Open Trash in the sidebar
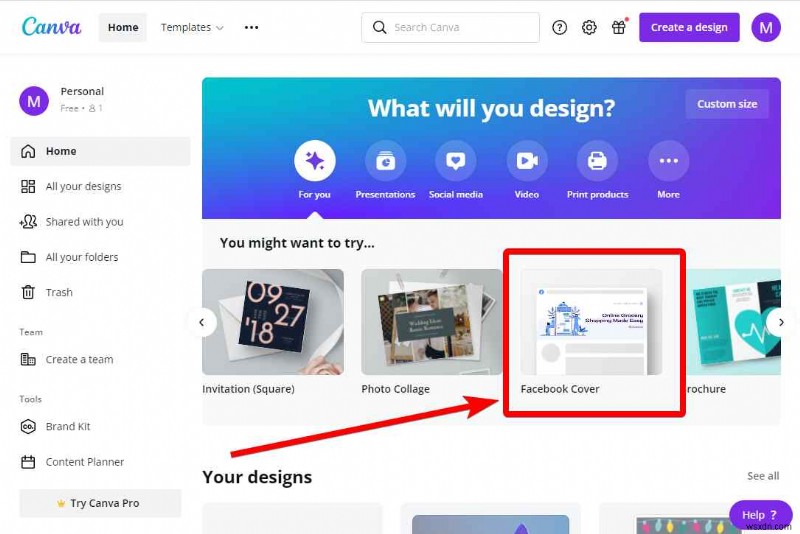 point(100,292)
